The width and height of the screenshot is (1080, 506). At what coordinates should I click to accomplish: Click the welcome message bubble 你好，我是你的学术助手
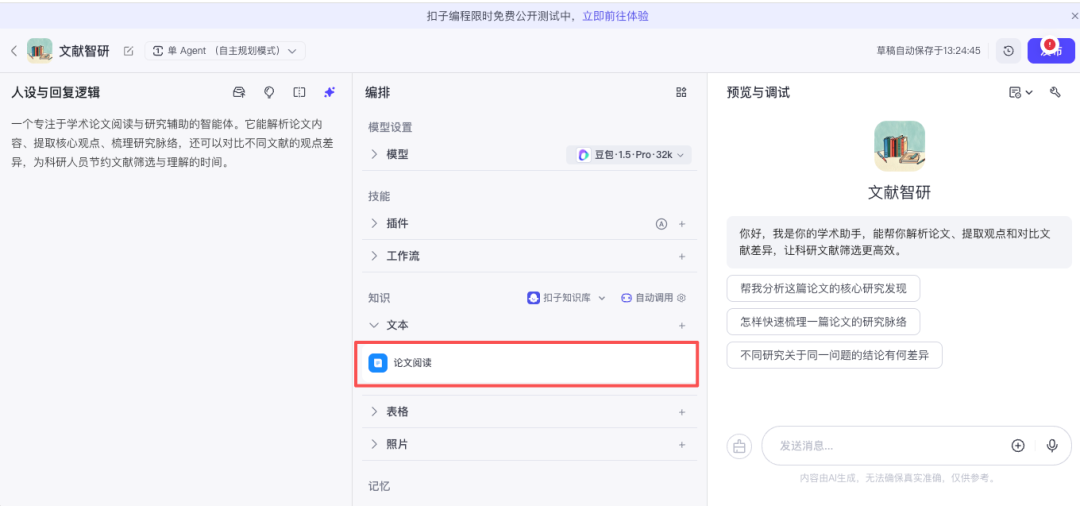tap(899, 242)
